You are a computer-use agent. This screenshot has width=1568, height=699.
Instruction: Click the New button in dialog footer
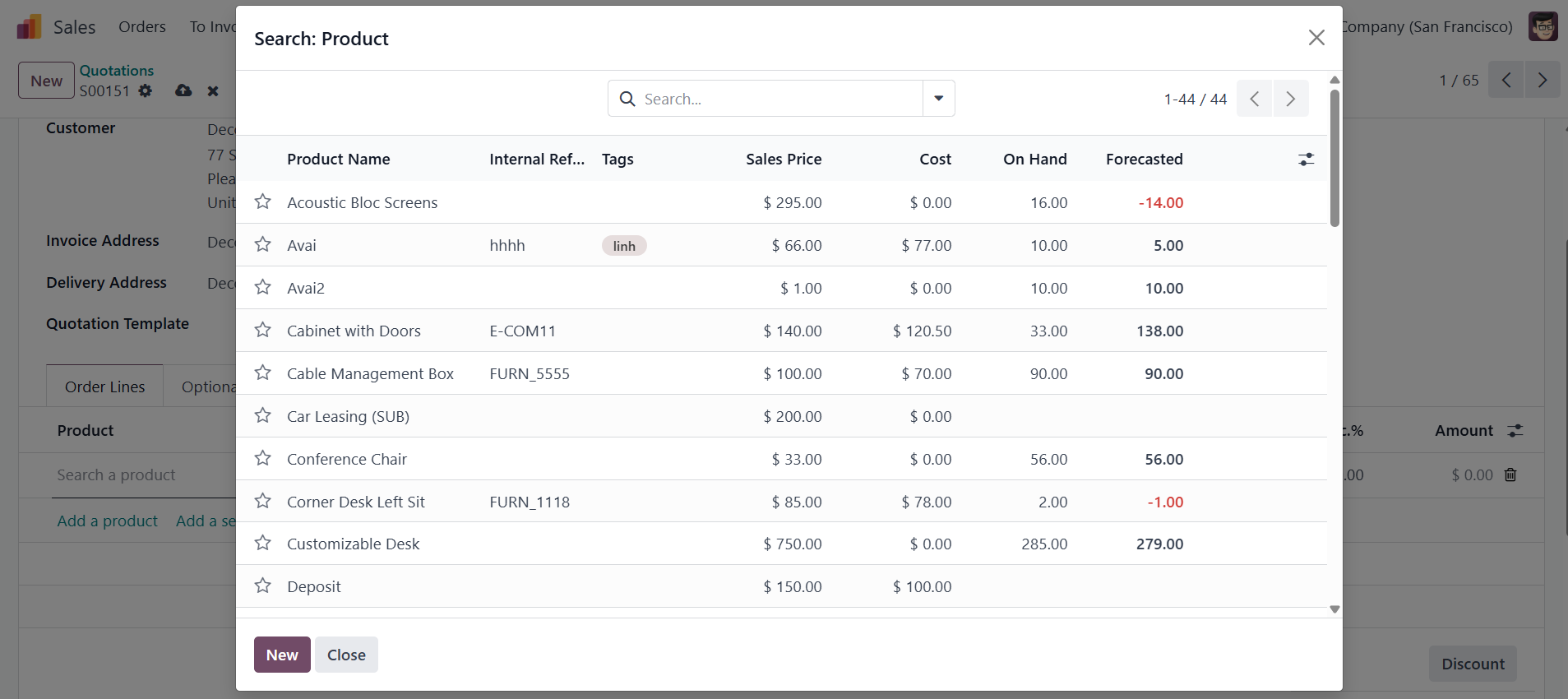(x=281, y=655)
